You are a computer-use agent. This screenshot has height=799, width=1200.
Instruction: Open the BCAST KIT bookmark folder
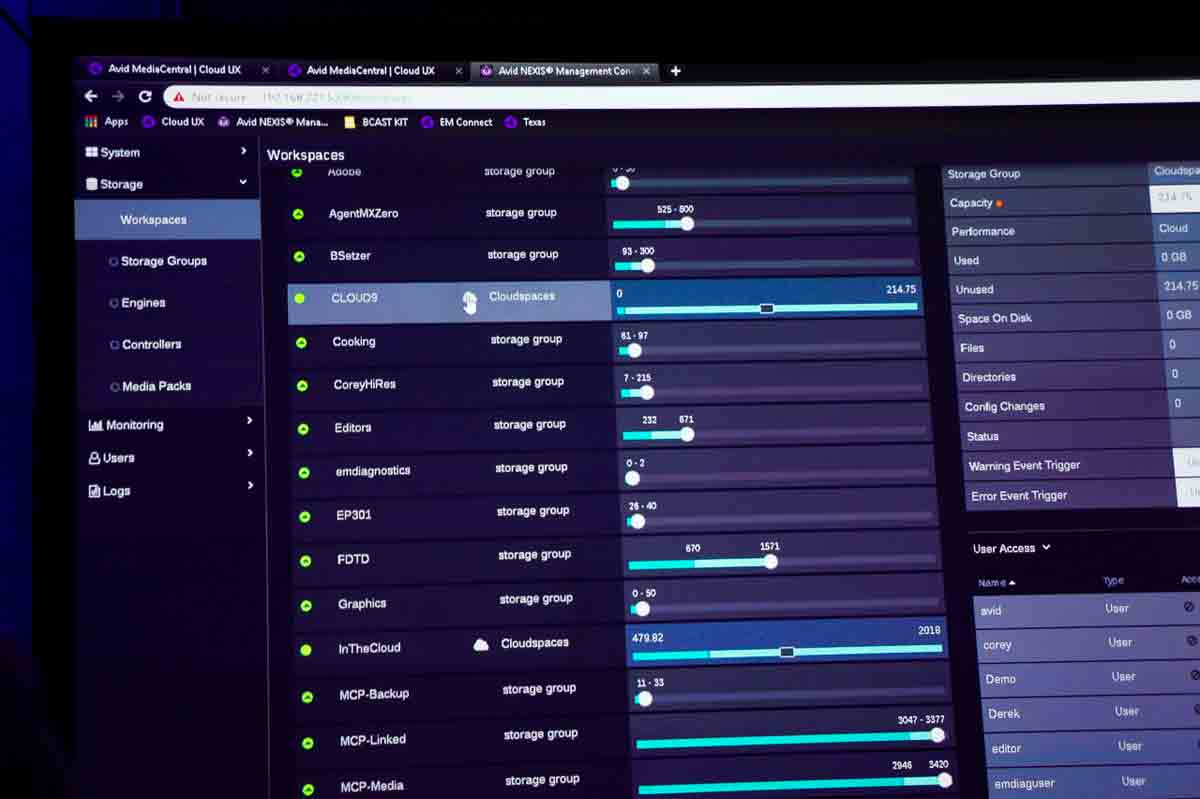click(x=376, y=122)
